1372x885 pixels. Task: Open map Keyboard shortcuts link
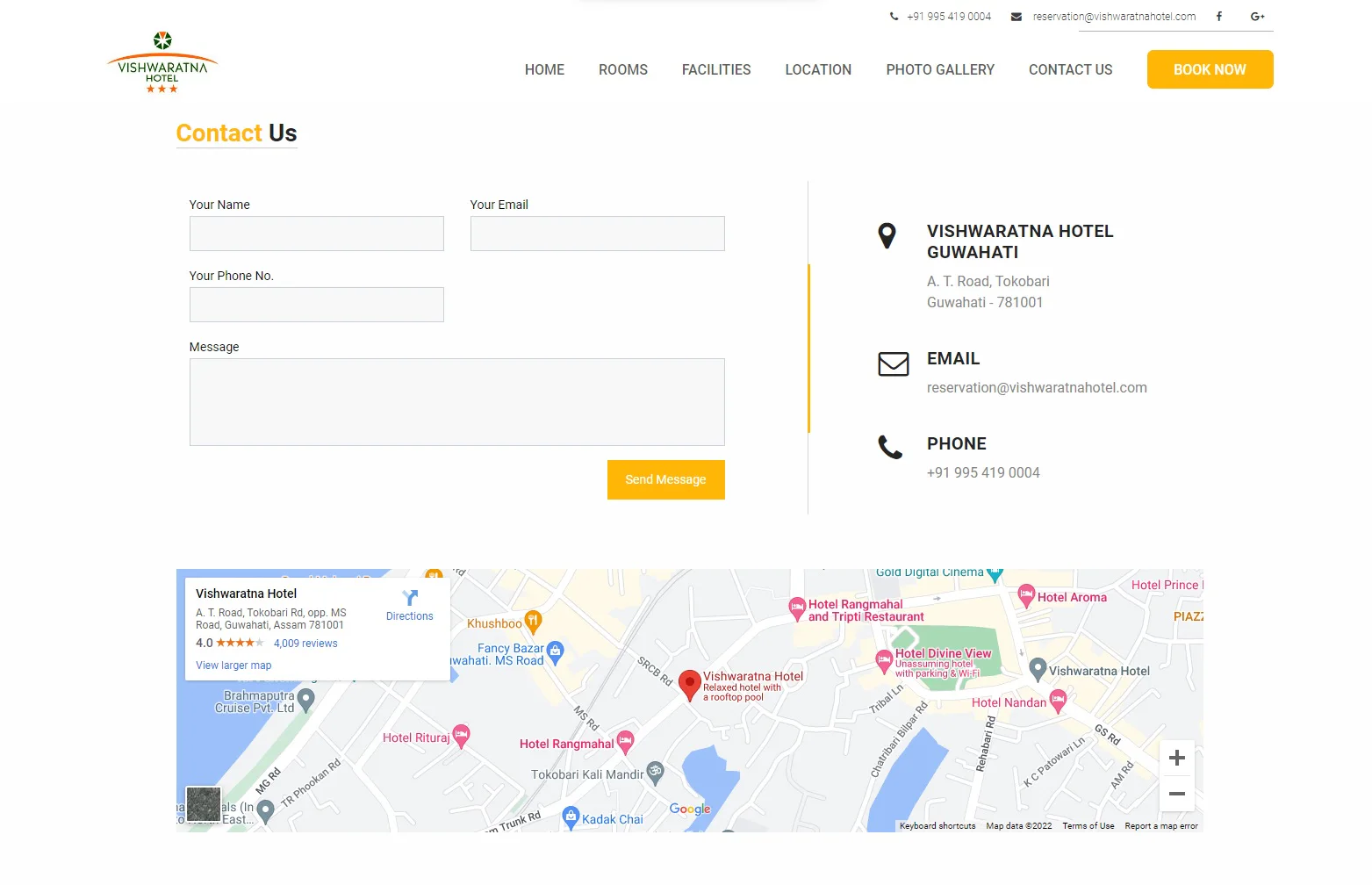pos(937,826)
